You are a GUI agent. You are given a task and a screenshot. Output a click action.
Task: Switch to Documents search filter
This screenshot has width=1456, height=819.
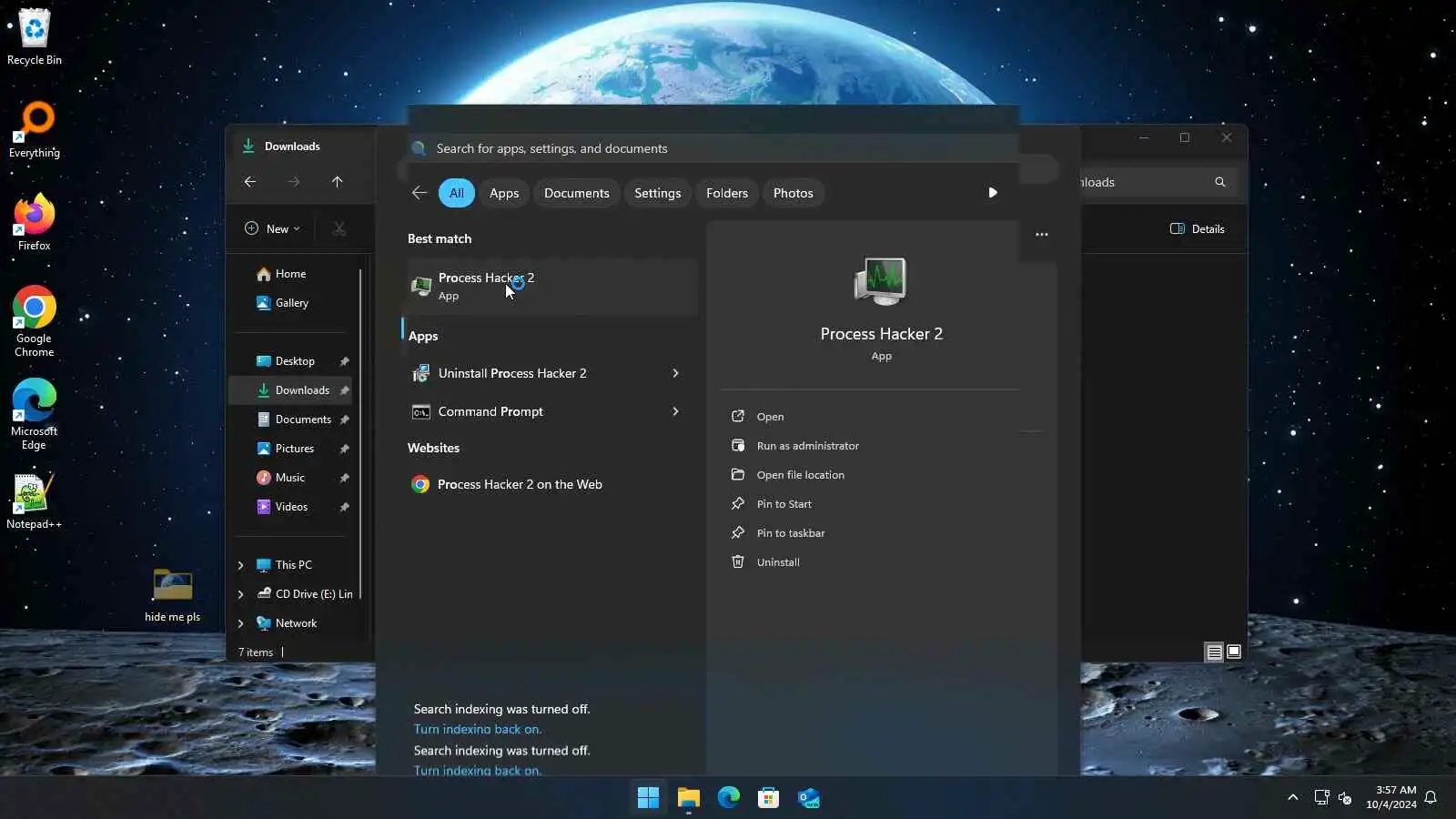pos(577,193)
